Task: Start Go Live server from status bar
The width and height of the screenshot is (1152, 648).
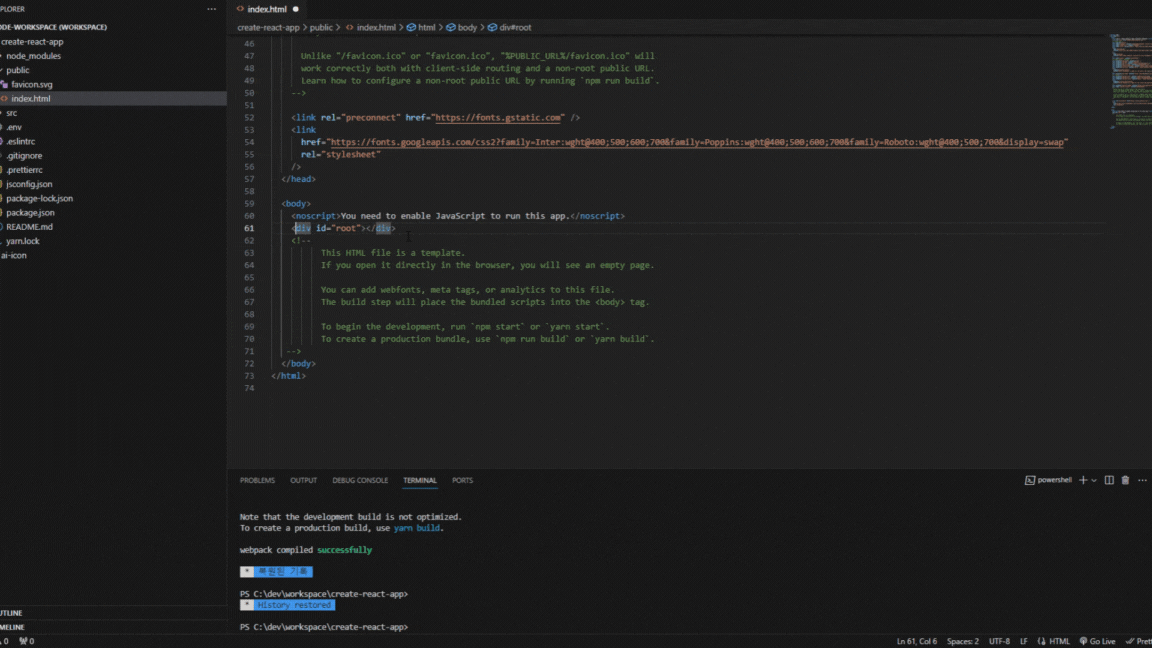Action: (1097, 641)
